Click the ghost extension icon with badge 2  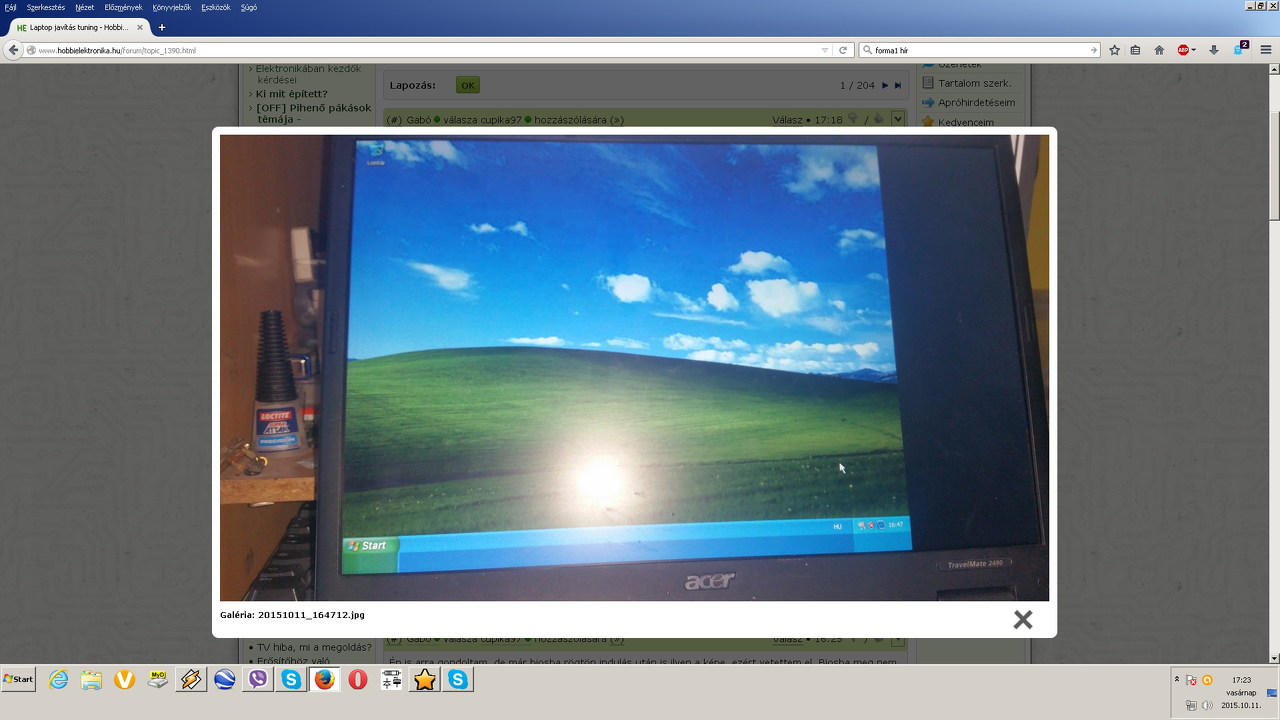pos(1241,48)
